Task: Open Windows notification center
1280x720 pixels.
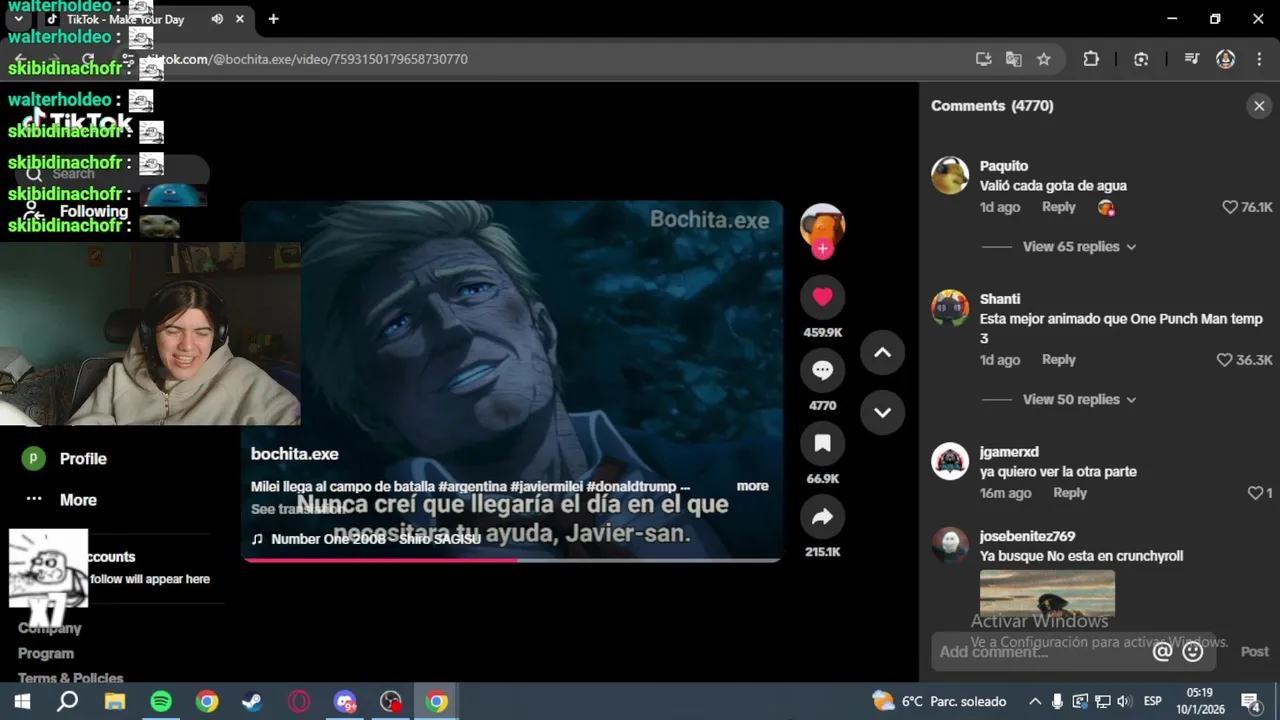Action: [x=1250, y=702]
